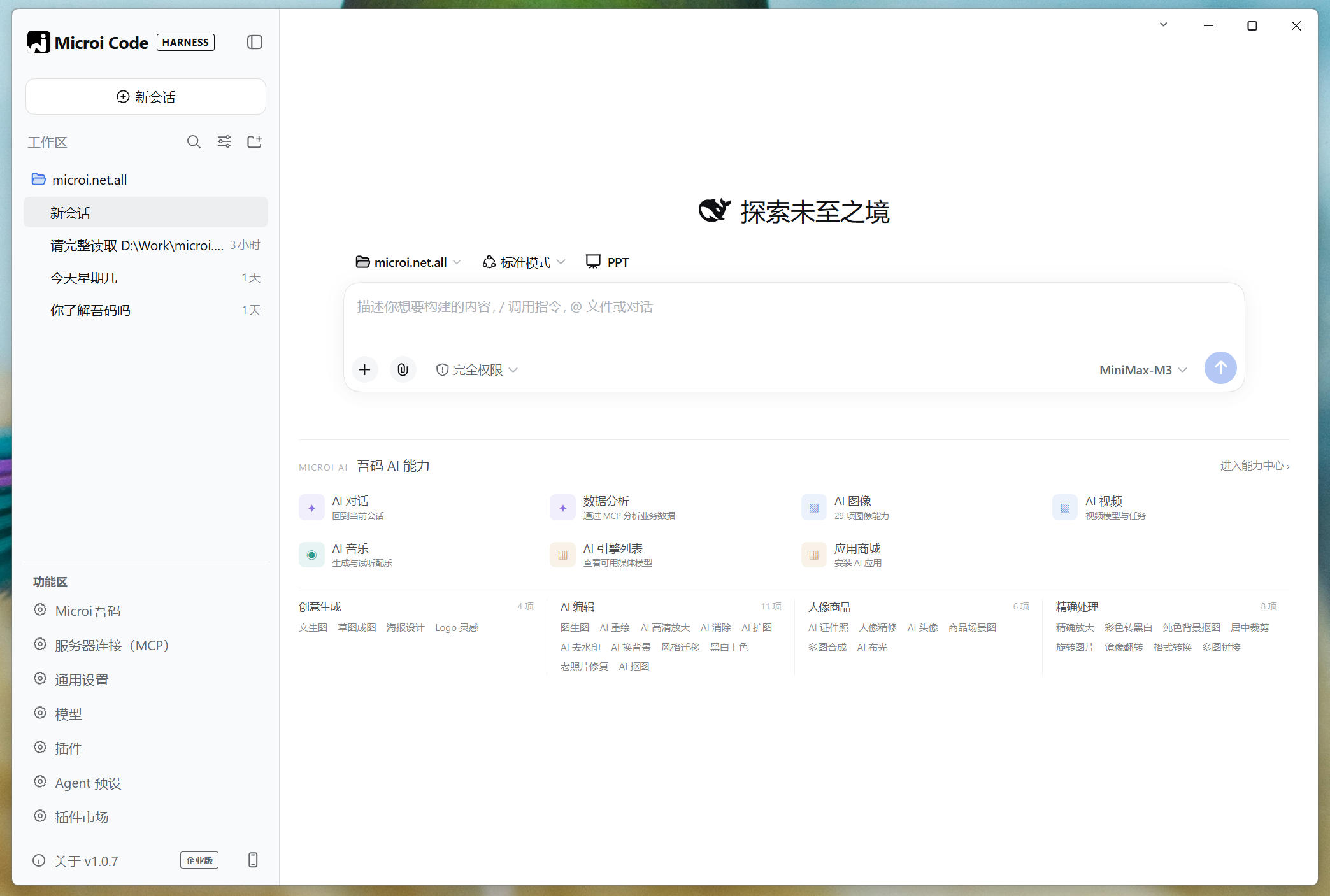Viewport: 1330px width, 896px height.
Task: Open the AI 视频 capability icon
Action: [x=1064, y=508]
